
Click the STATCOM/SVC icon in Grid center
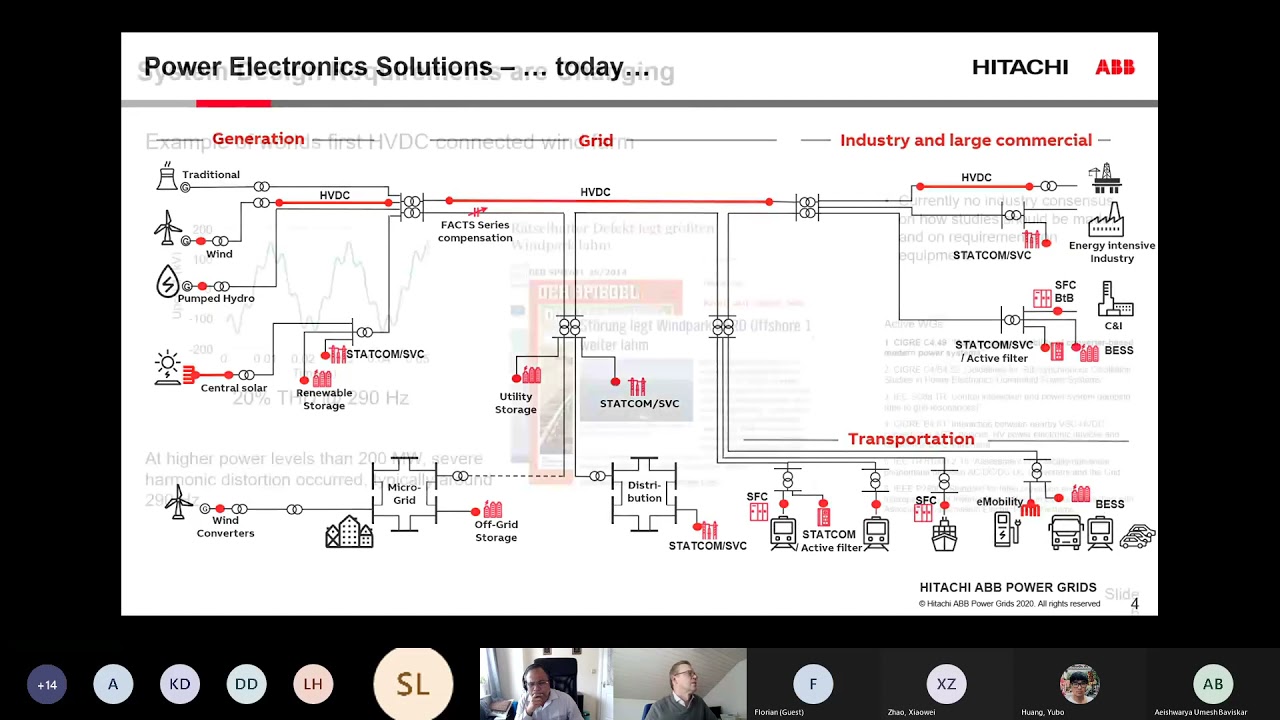point(637,387)
